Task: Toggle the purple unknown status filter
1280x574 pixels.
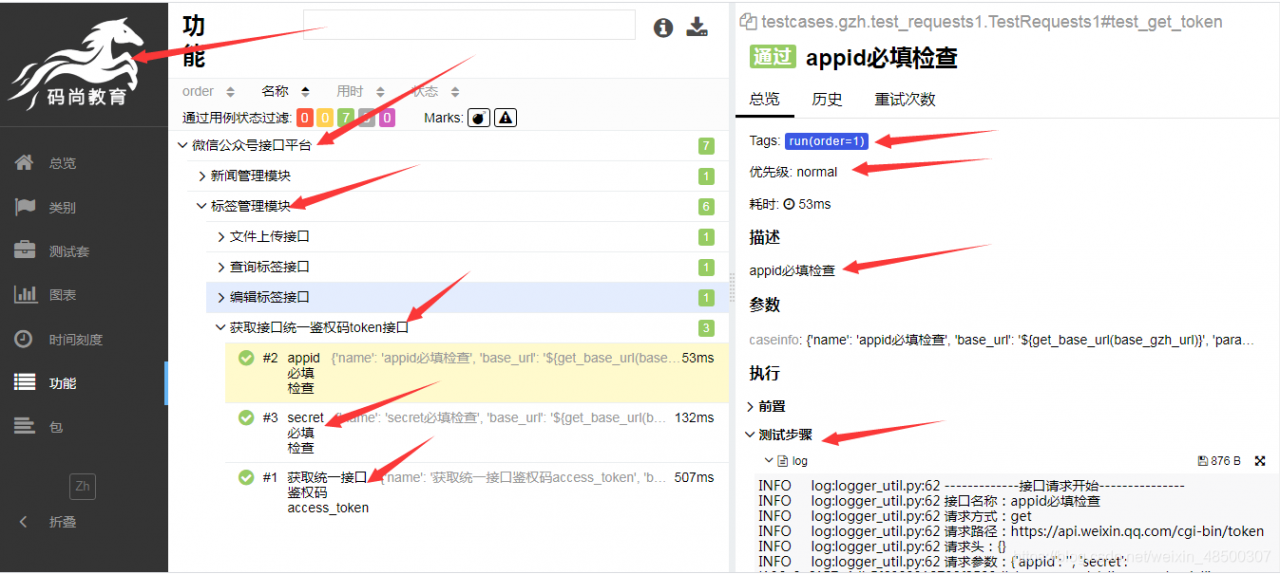Action: [386, 118]
